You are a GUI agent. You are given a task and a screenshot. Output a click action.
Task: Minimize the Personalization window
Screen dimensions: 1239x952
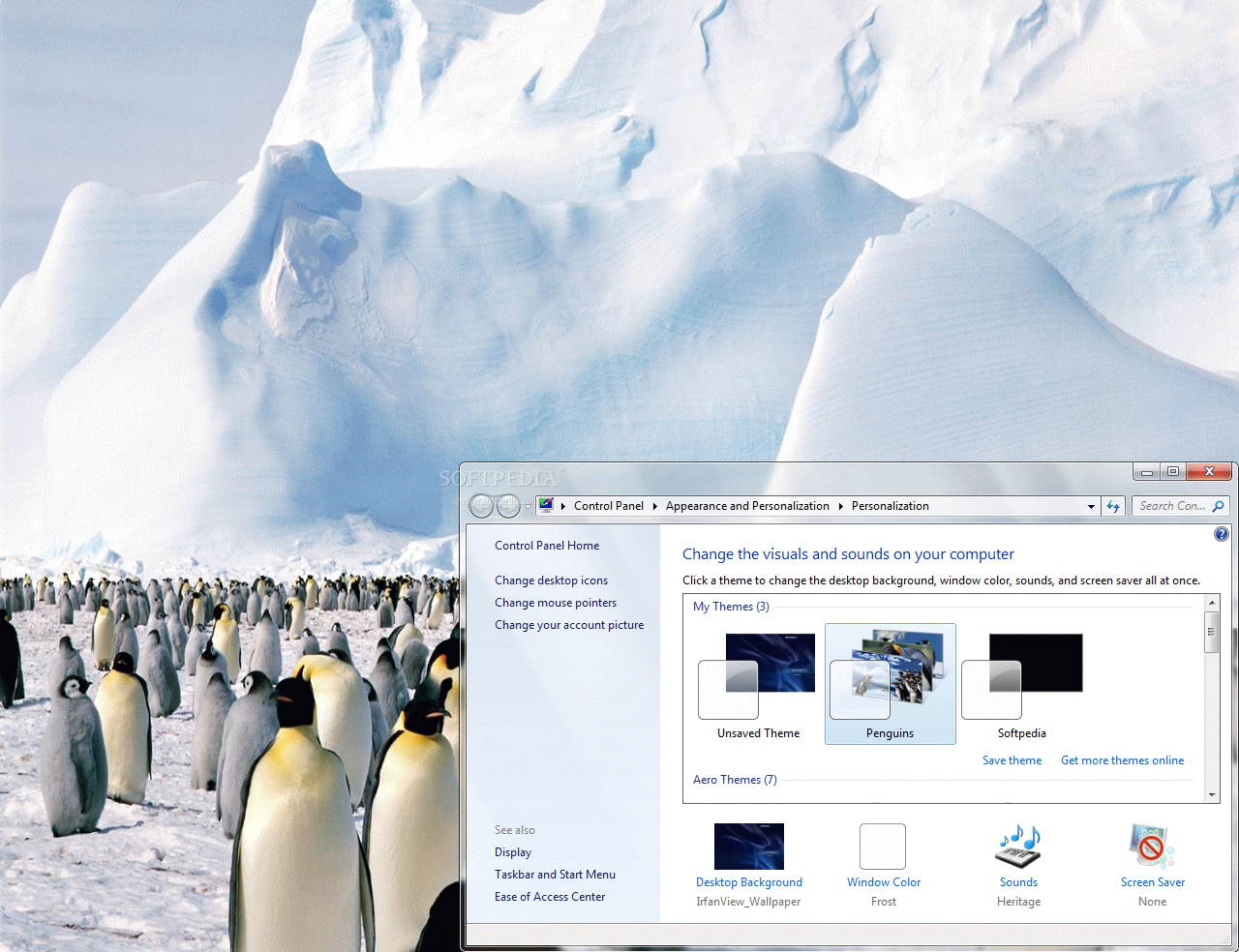coord(1147,472)
